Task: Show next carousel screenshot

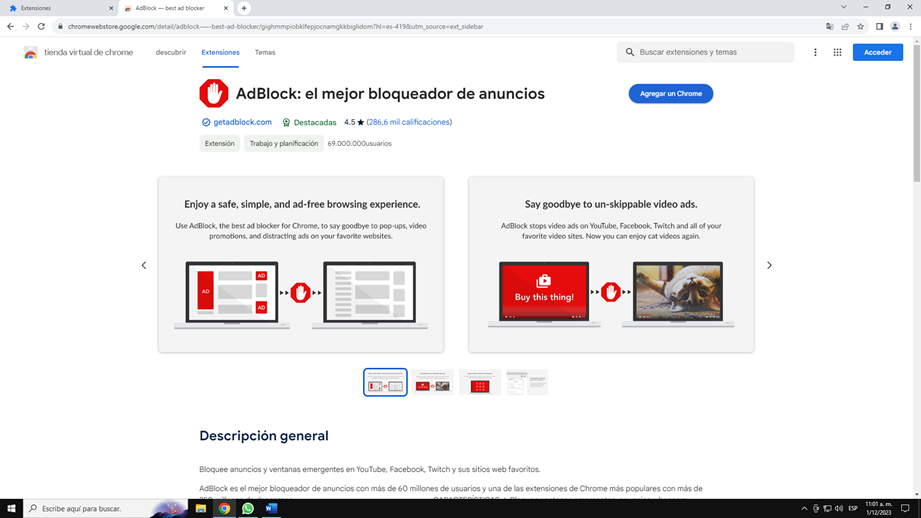Action: 769,265
